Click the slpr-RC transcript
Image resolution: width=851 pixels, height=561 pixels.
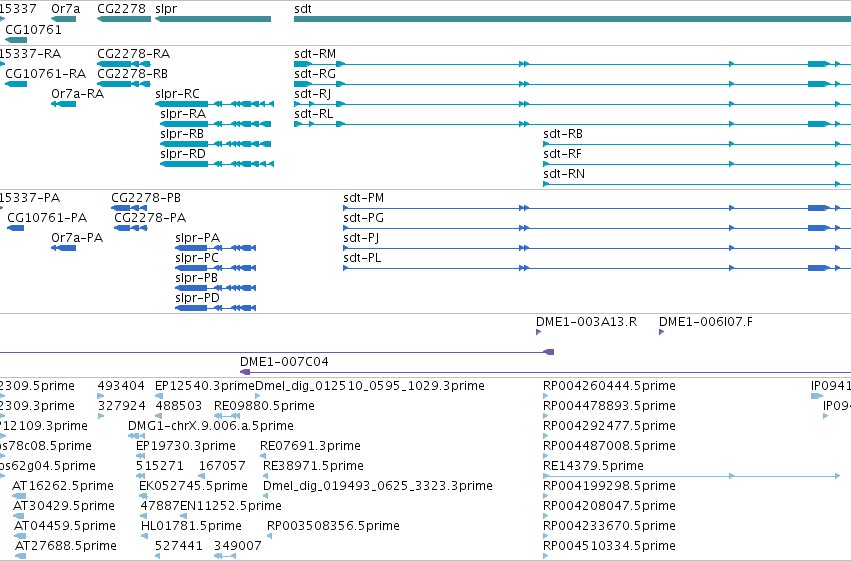(214, 104)
